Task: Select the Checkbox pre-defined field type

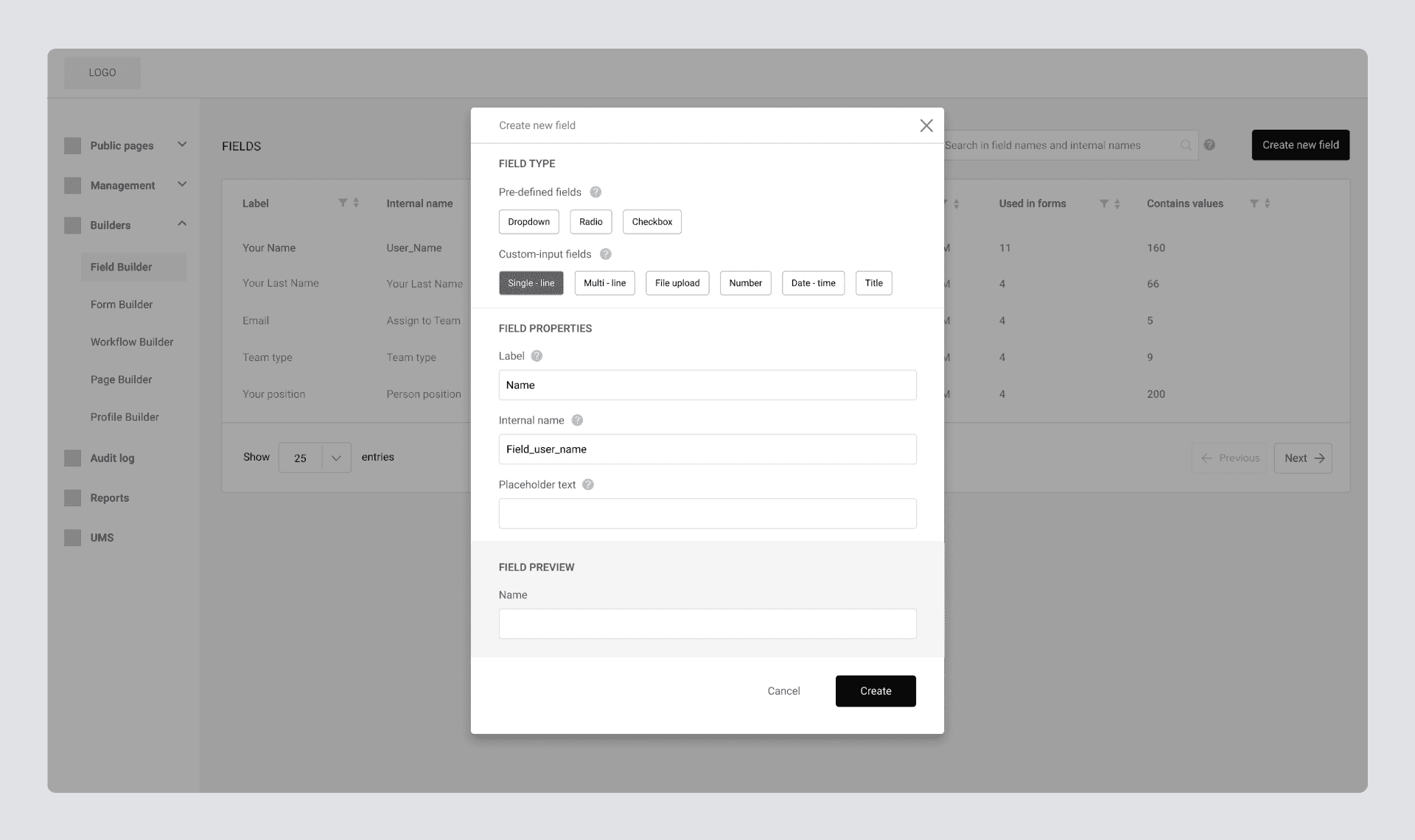Action: tap(651, 222)
